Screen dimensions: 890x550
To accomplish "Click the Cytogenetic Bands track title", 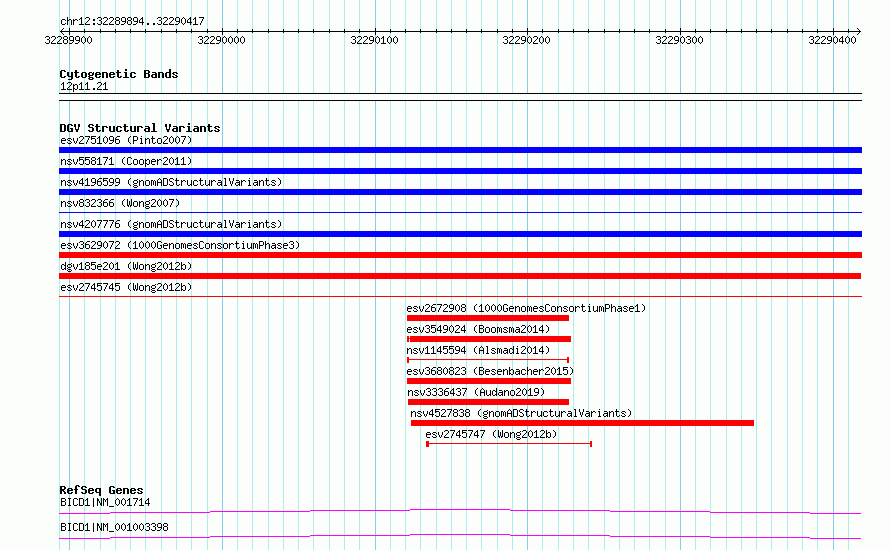I will coord(119,74).
